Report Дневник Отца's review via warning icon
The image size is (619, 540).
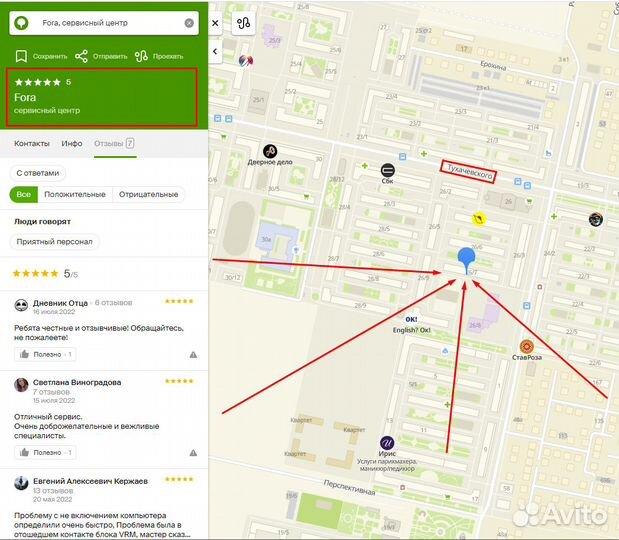pos(193,354)
